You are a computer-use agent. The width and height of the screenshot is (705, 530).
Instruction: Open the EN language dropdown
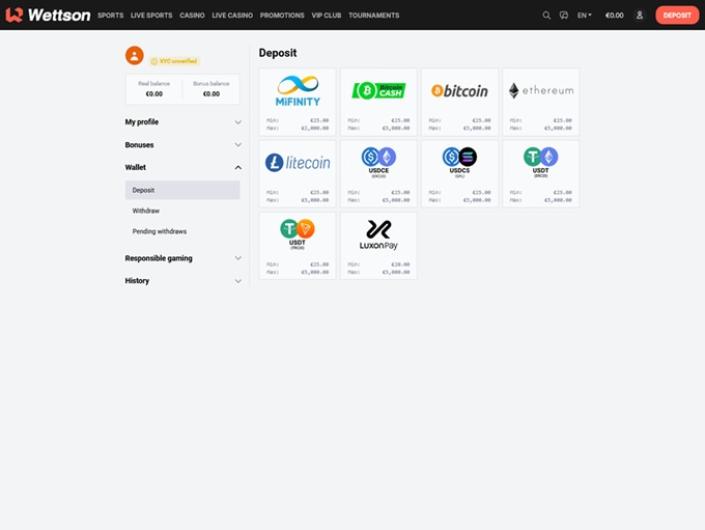point(584,15)
